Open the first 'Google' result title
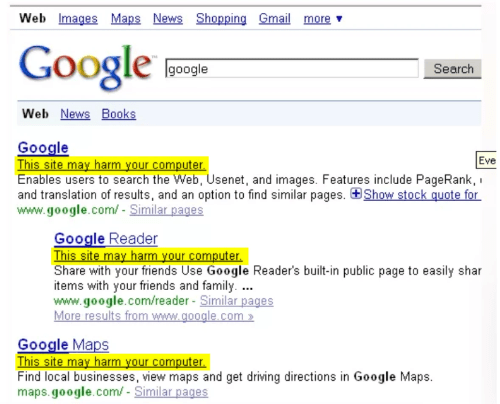 tap(43, 148)
